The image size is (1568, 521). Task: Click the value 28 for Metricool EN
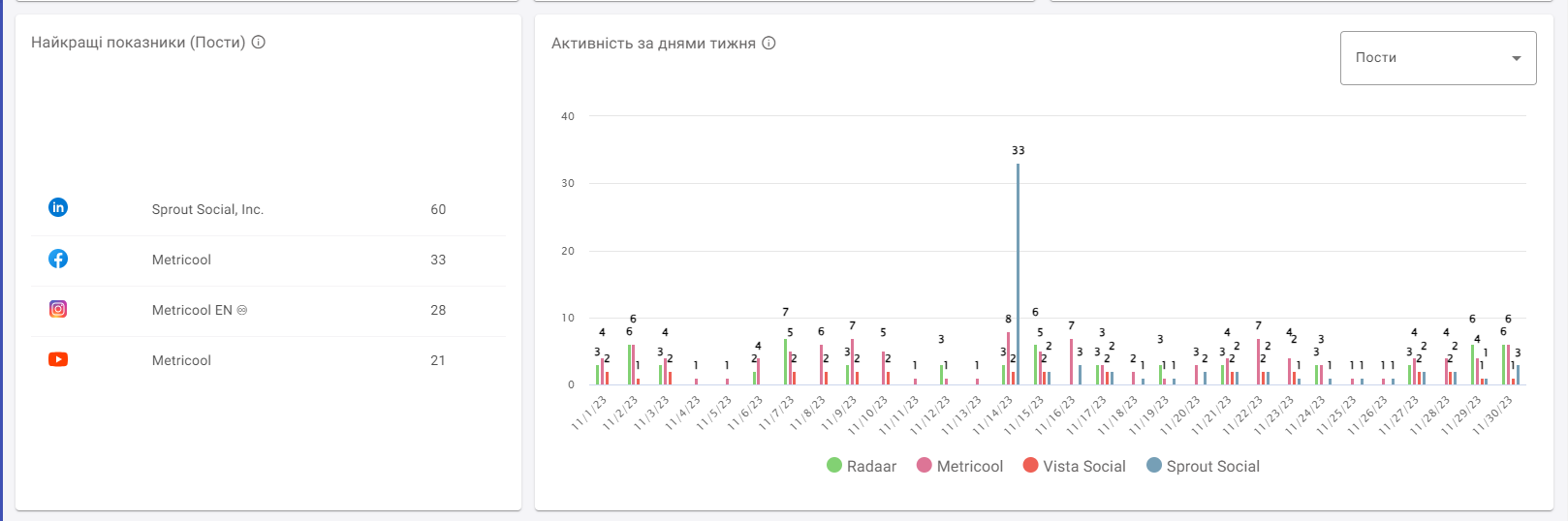pyautogui.click(x=438, y=310)
